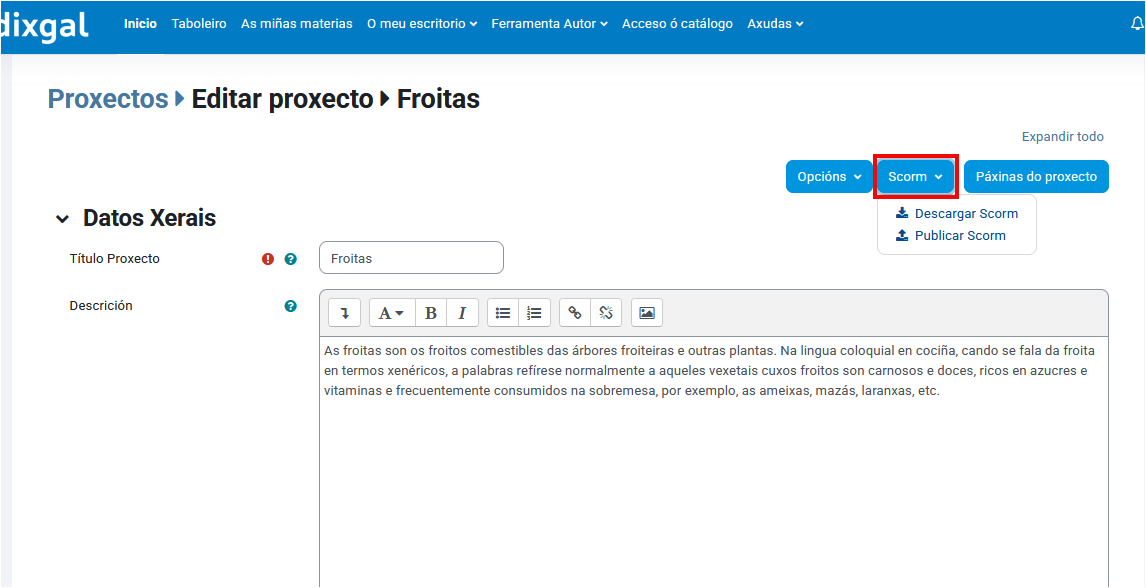Open help icon beside Descrición
This screenshot has height=588, width=1146.
click(x=290, y=306)
